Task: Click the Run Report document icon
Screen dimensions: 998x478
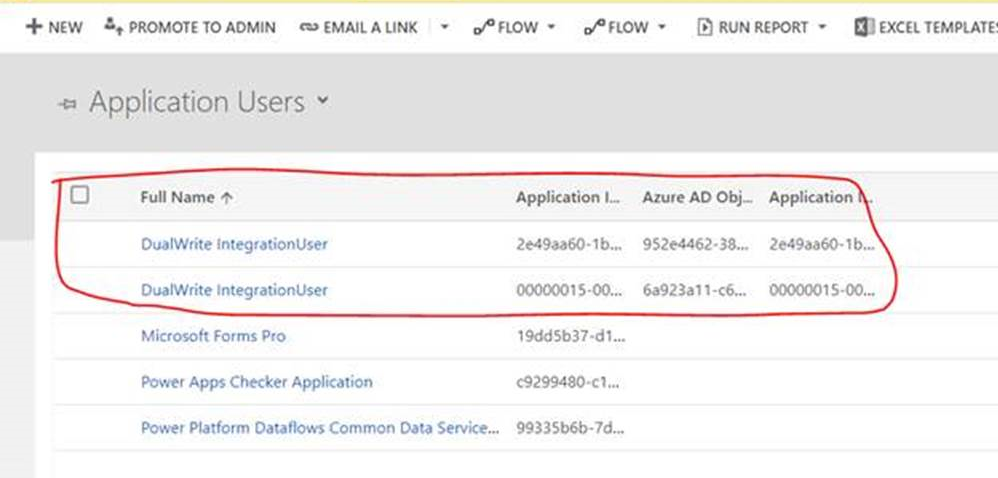Action: 704,27
